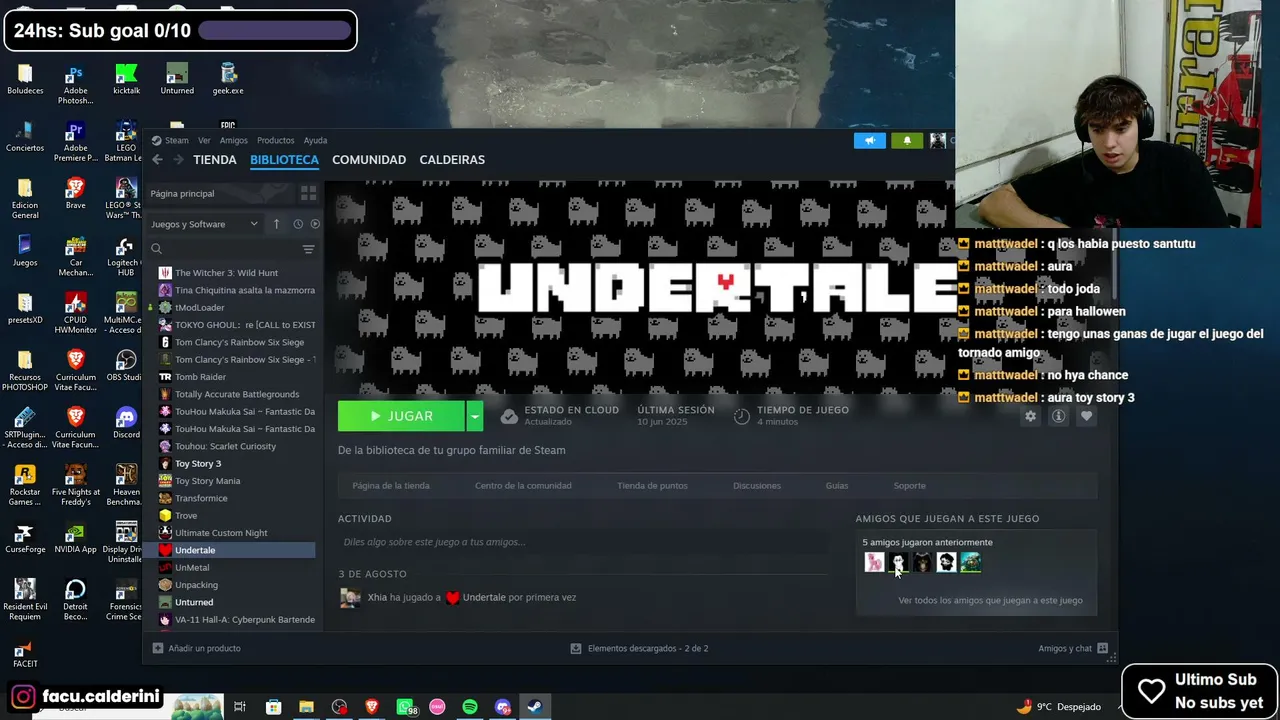Open the Productos menu
Viewport: 1280px width, 720px height.
coord(275,141)
